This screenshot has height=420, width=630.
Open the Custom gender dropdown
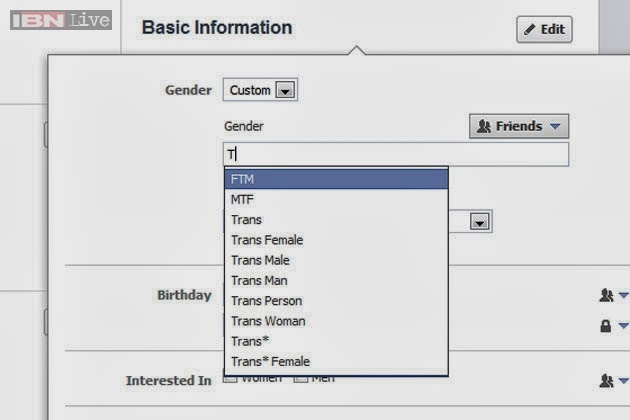260,90
